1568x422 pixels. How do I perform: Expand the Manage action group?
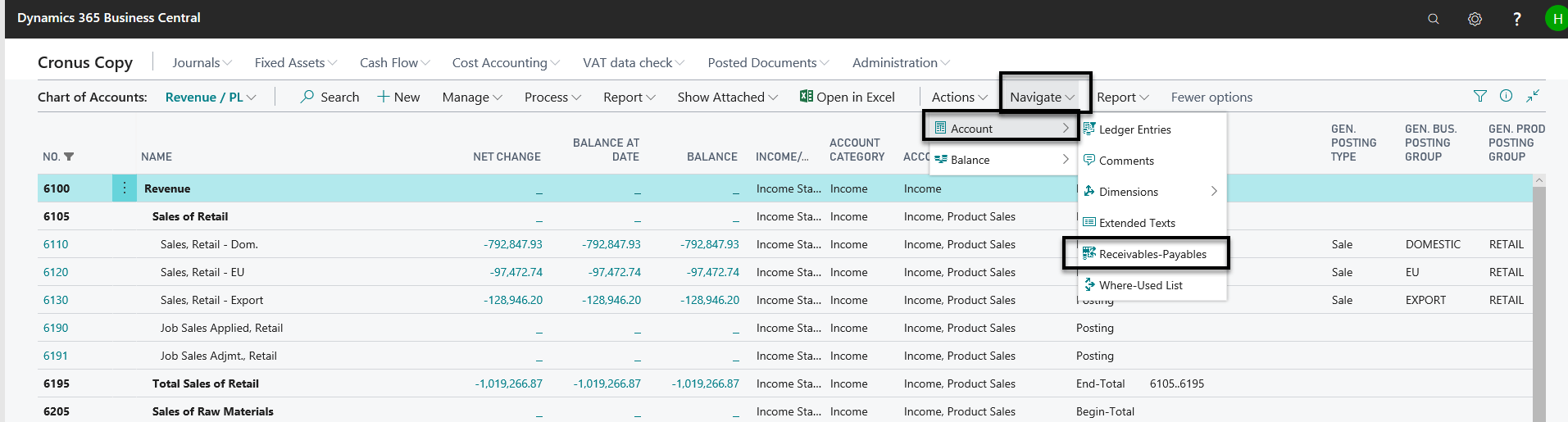[472, 97]
